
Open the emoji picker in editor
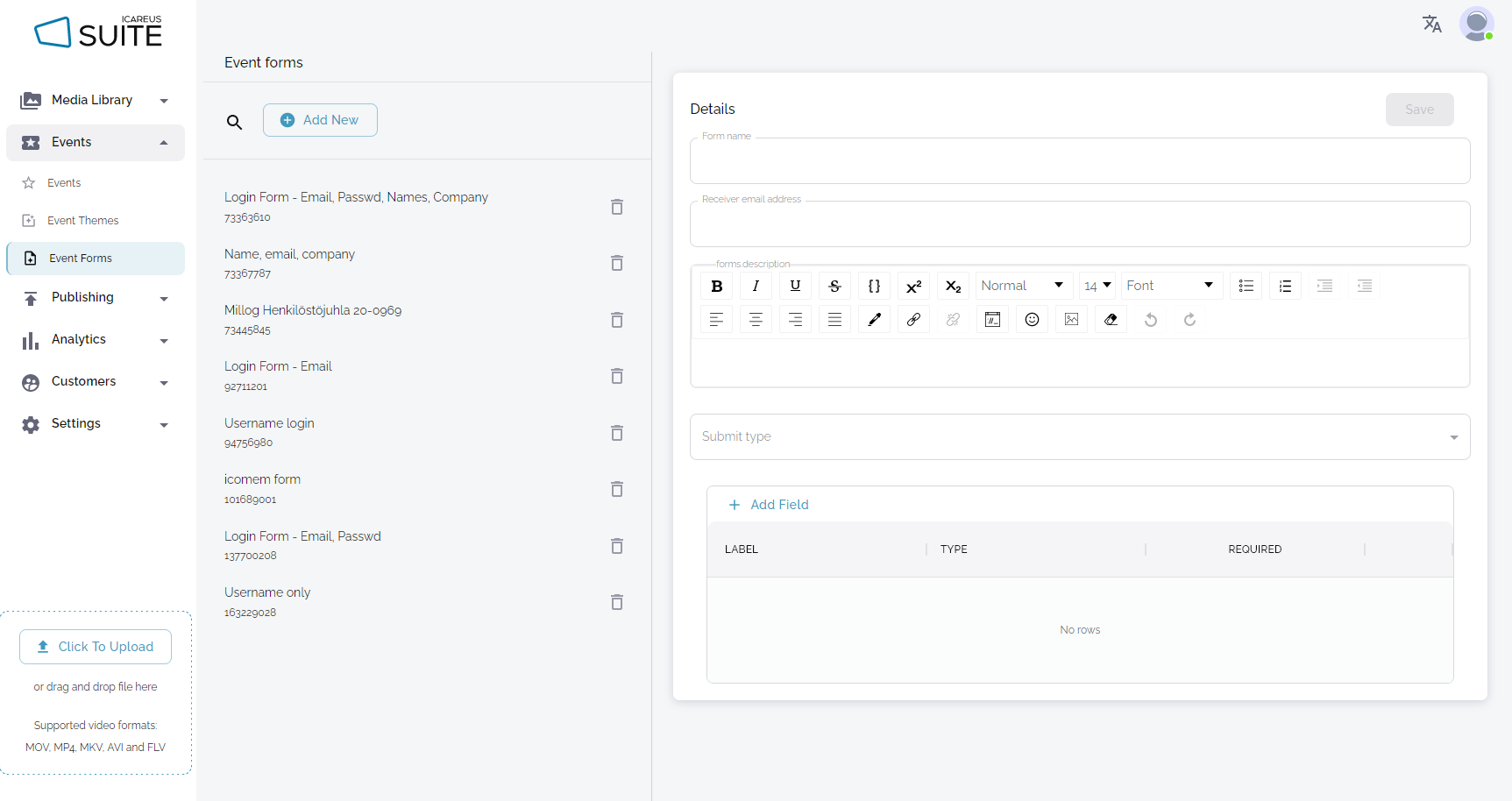(1032, 320)
